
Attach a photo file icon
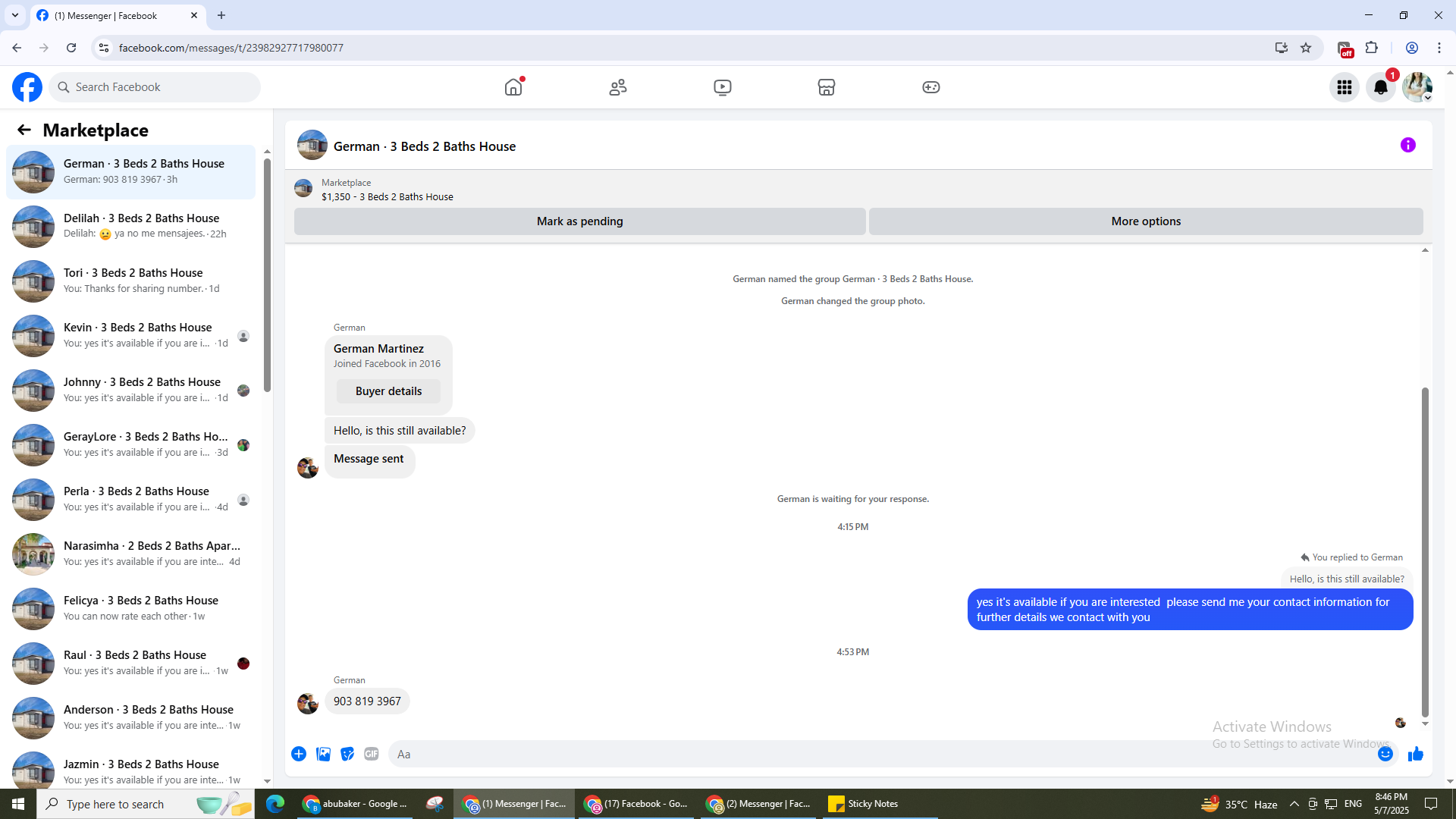(x=323, y=754)
